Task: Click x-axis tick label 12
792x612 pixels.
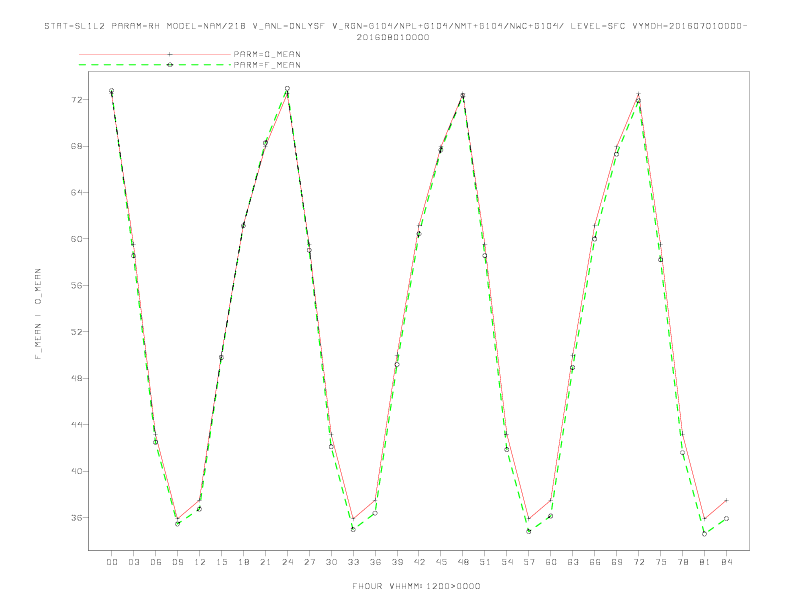Action: (200, 562)
